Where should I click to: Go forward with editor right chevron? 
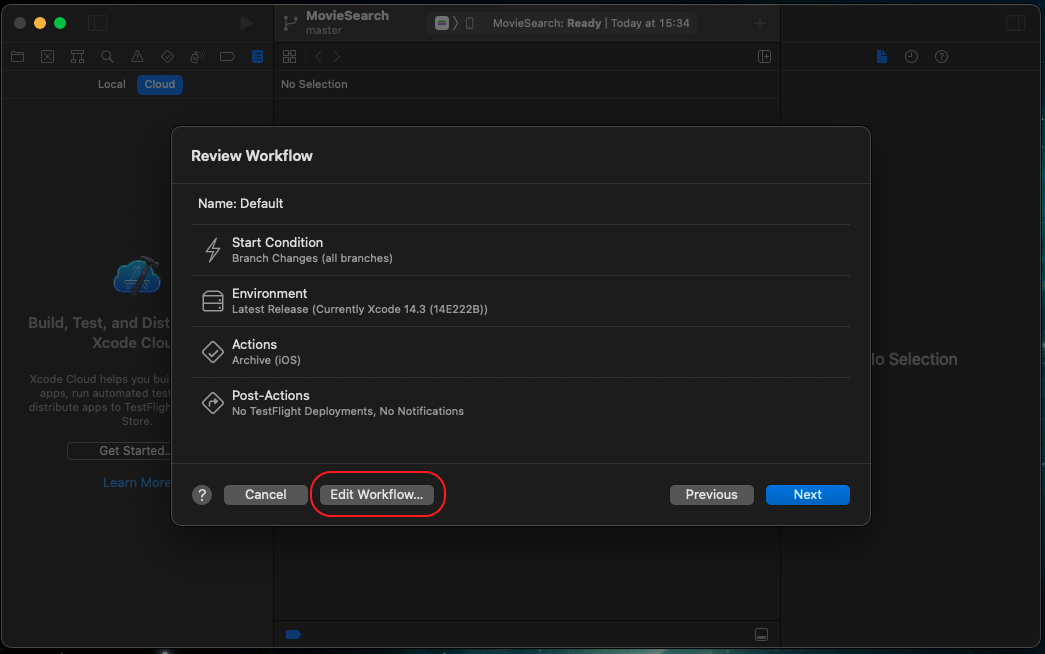pos(337,57)
